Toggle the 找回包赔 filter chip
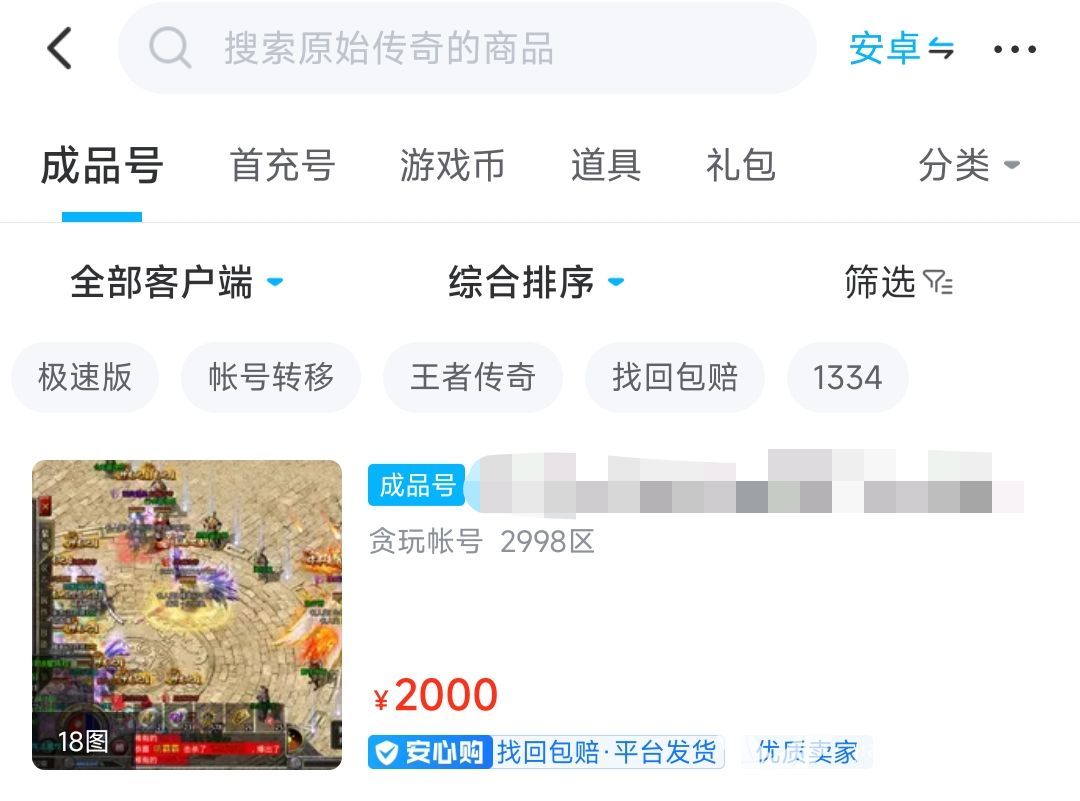1080x801 pixels. click(x=675, y=377)
